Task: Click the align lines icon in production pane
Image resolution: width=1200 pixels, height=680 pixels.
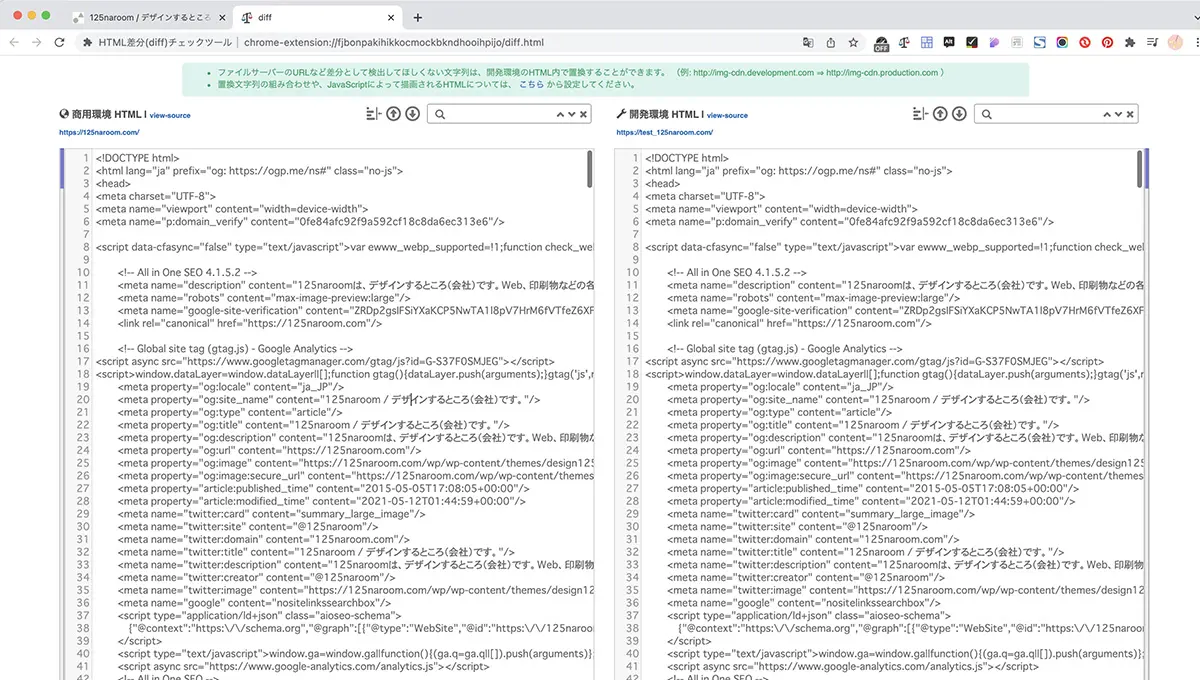Action: pos(375,114)
